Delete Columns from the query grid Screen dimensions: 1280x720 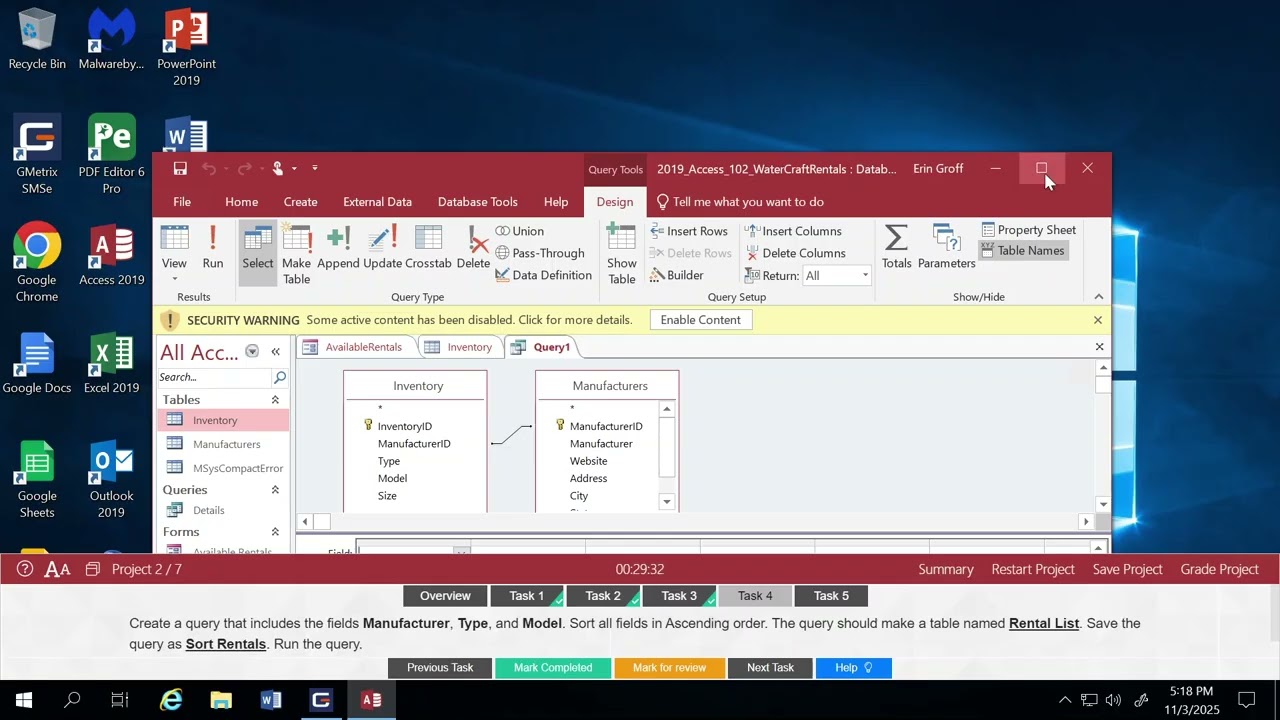click(x=796, y=253)
